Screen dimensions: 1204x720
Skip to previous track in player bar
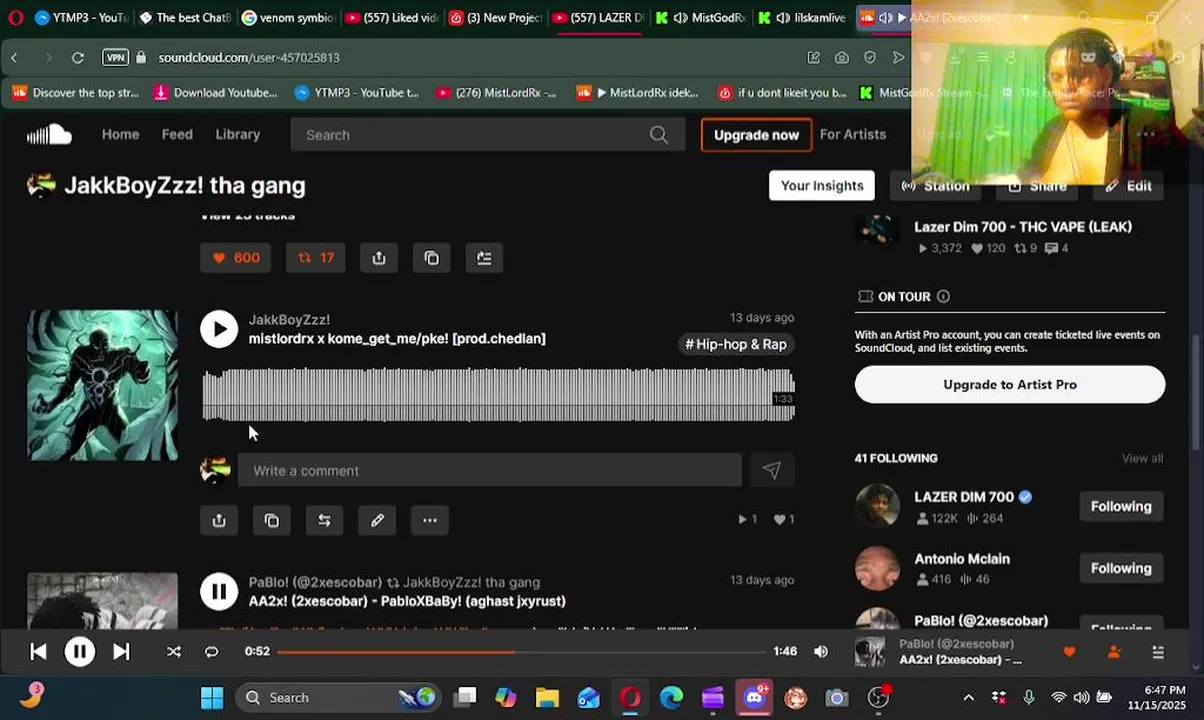click(x=38, y=652)
